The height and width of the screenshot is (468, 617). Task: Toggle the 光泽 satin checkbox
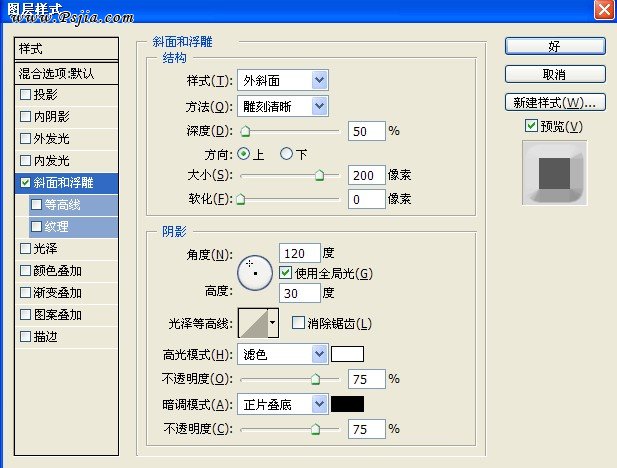(26, 249)
